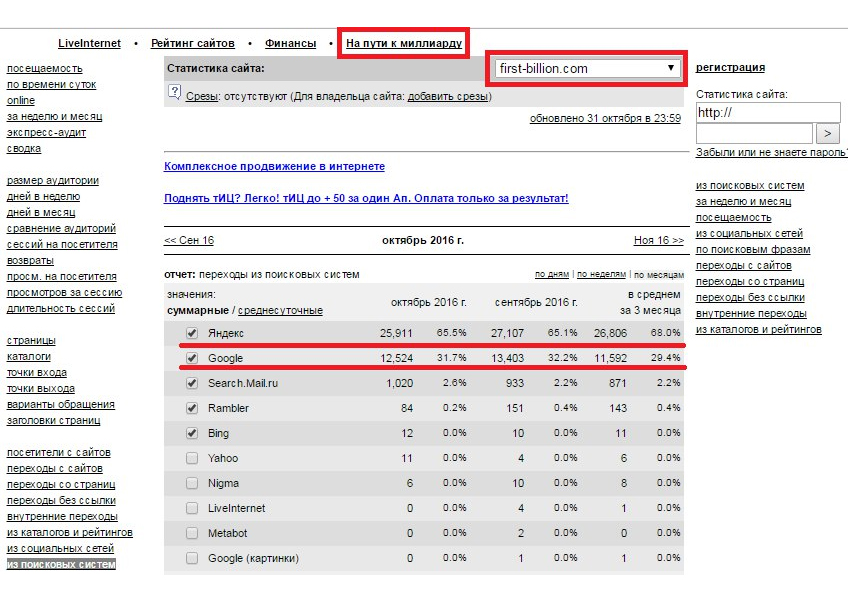Uncheck the Яндекс checkbox
Viewport: 848px width, 602px height.
[191, 333]
